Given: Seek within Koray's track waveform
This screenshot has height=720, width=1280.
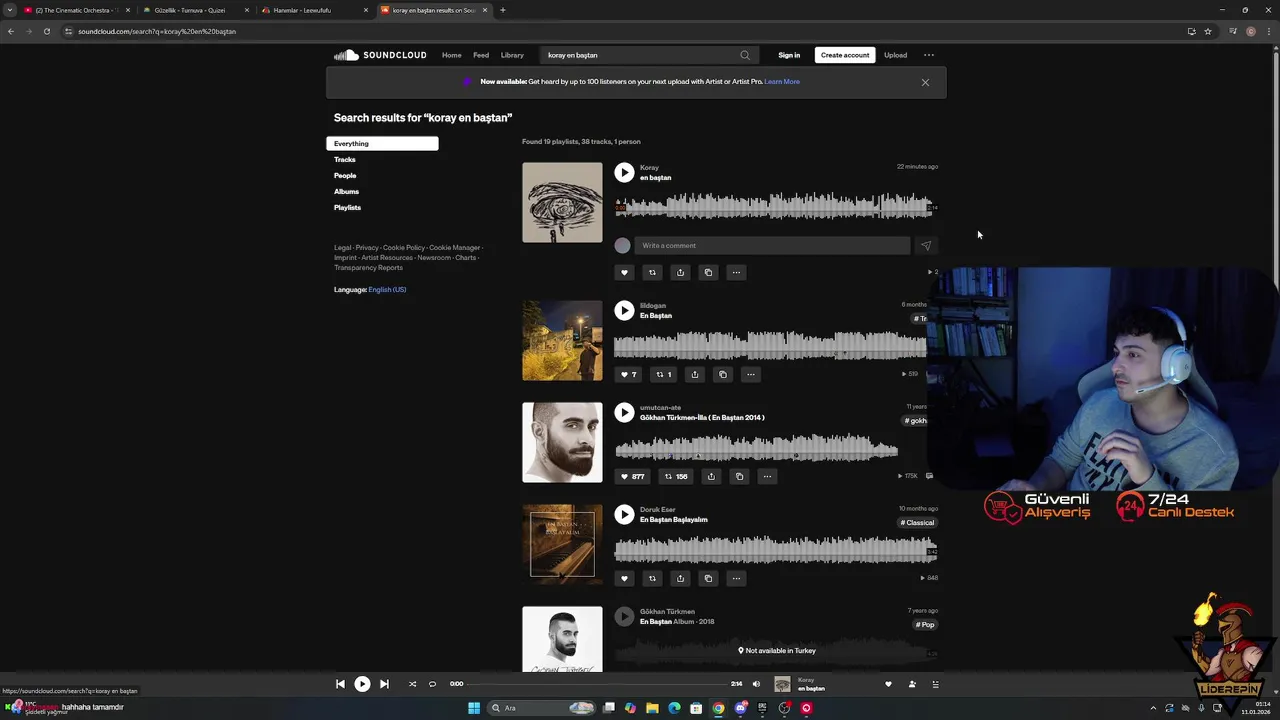Looking at the screenshot, I should (775, 207).
